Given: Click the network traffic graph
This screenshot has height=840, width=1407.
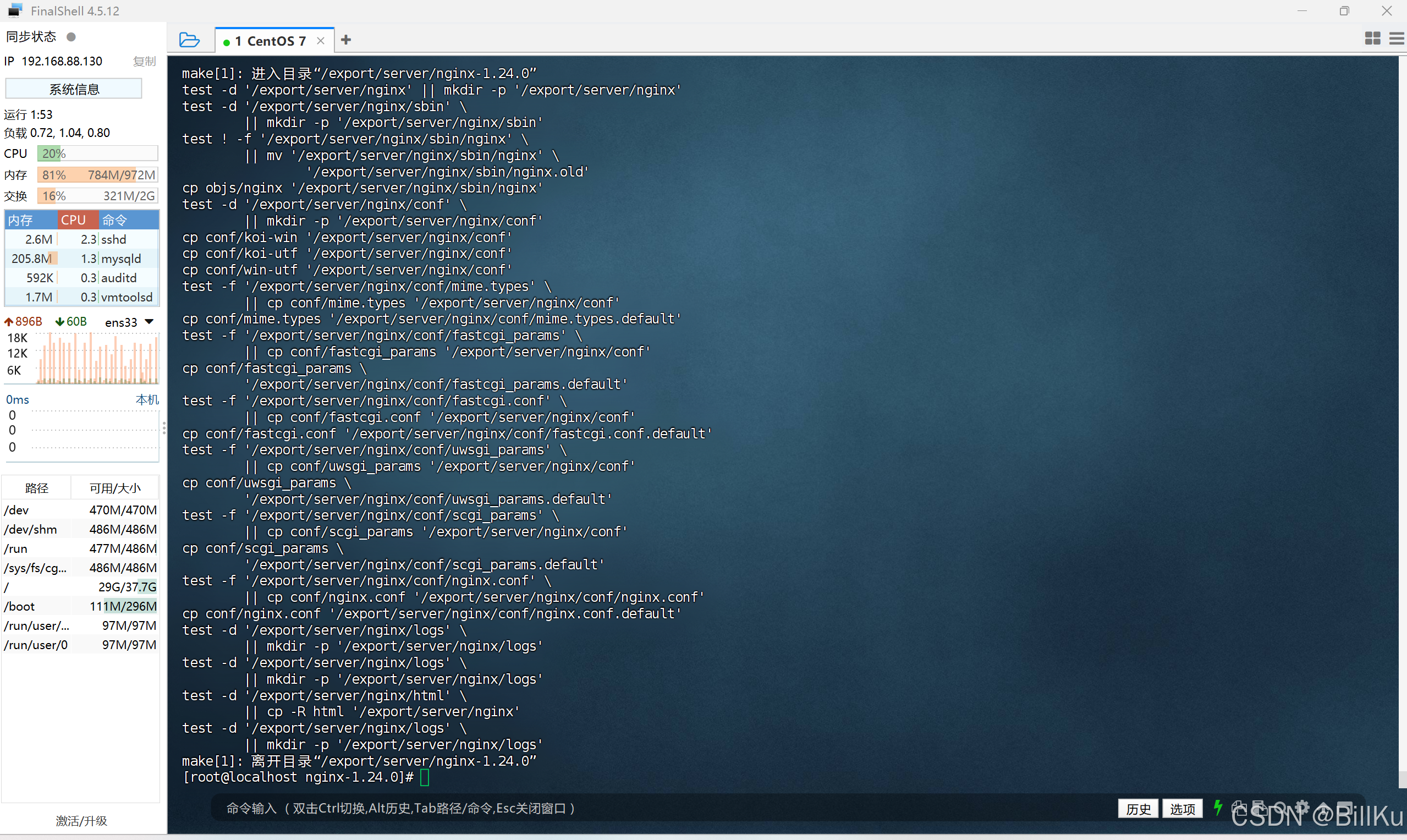Looking at the screenshot, I should pos(97,358).
